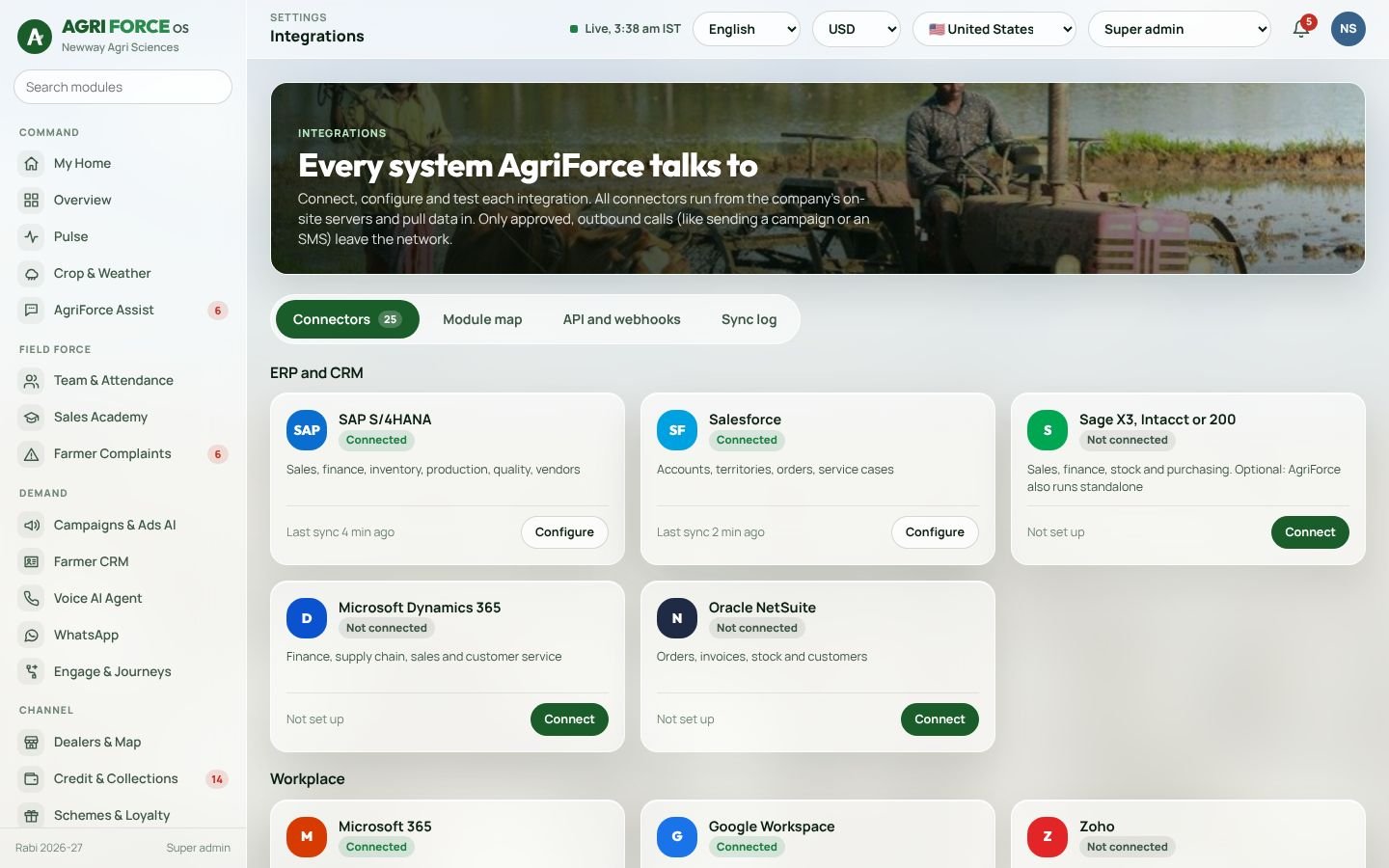1389x868 pixels.
Task: Click the AgriForce OS logo
Action: click(x=36, y=37)
